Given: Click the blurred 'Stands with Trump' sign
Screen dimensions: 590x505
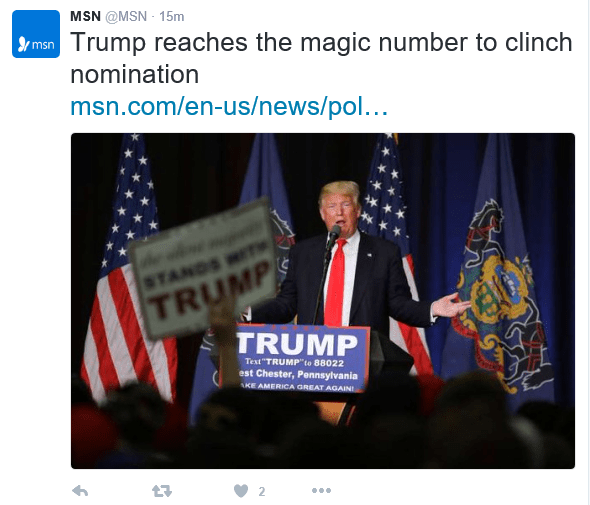Looking at the screenshot, I should [203, 269].
